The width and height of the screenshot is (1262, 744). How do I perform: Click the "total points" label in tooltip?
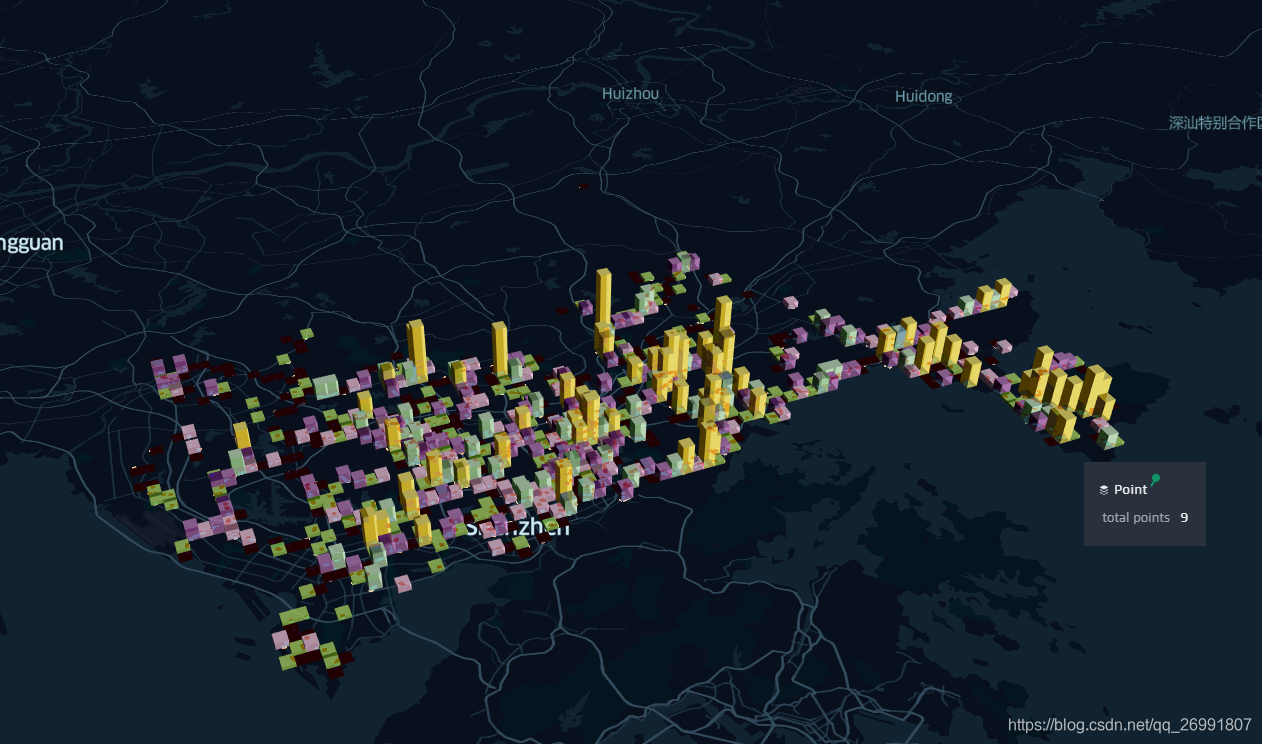pos(1136,518)
